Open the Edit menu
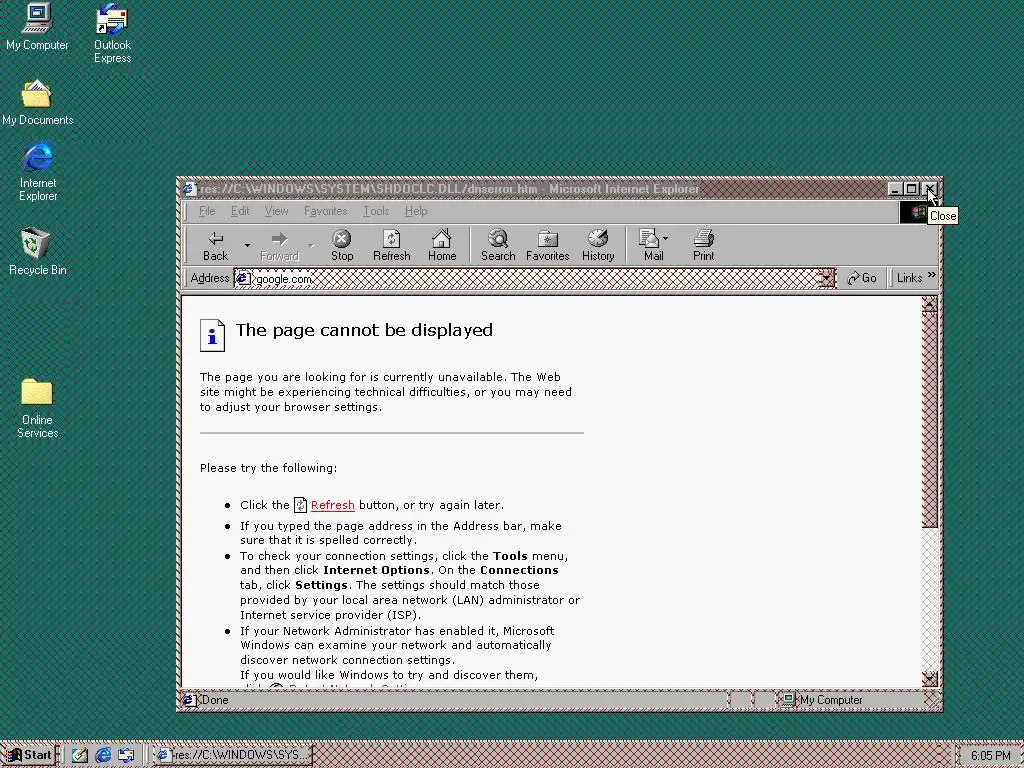This screenshot has width=1024, height=768. click(x=240, y=211)
